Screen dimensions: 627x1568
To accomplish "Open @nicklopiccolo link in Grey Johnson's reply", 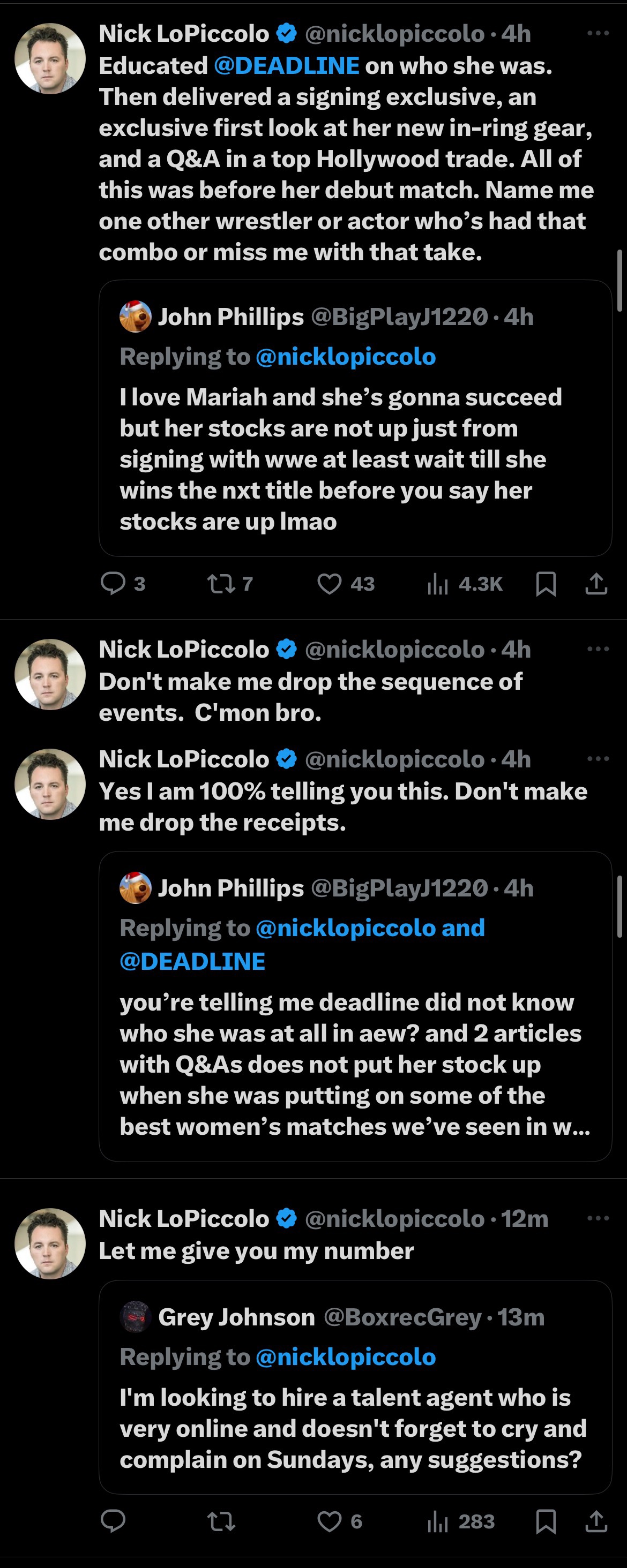I will pyautogui.click(x=346, y=1357).
